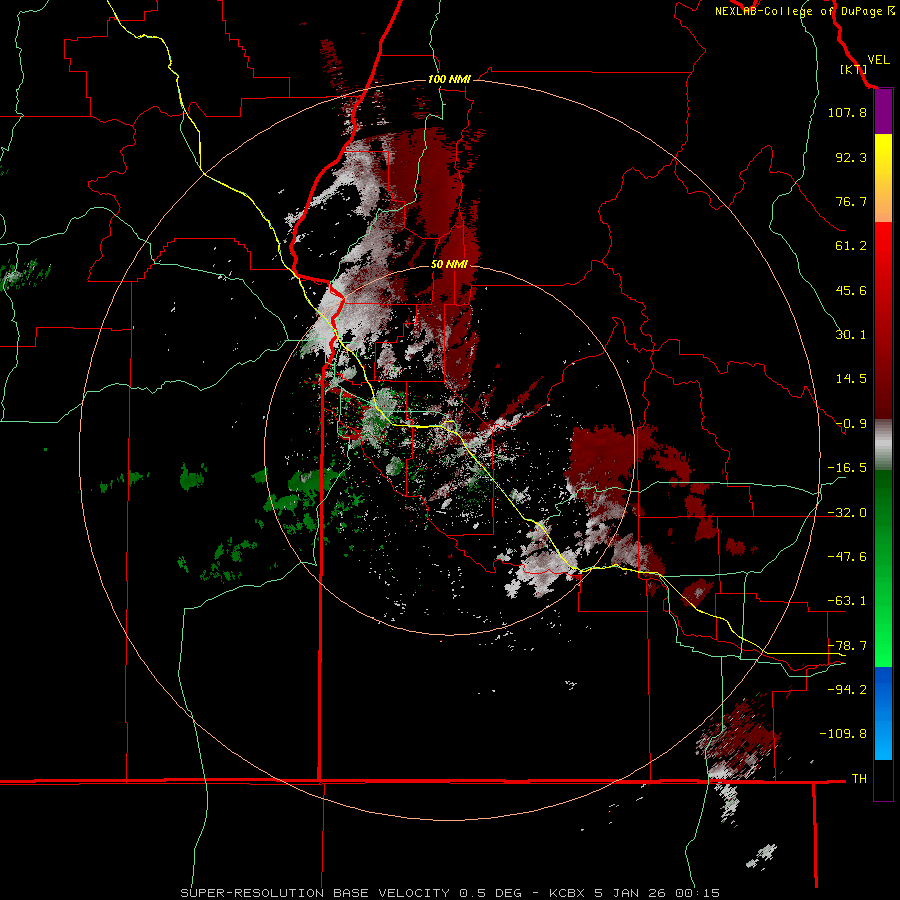Viewport: 900px width, 900px height.
Task: Pick the blue segment of color bar
Action: coord(883,713)
